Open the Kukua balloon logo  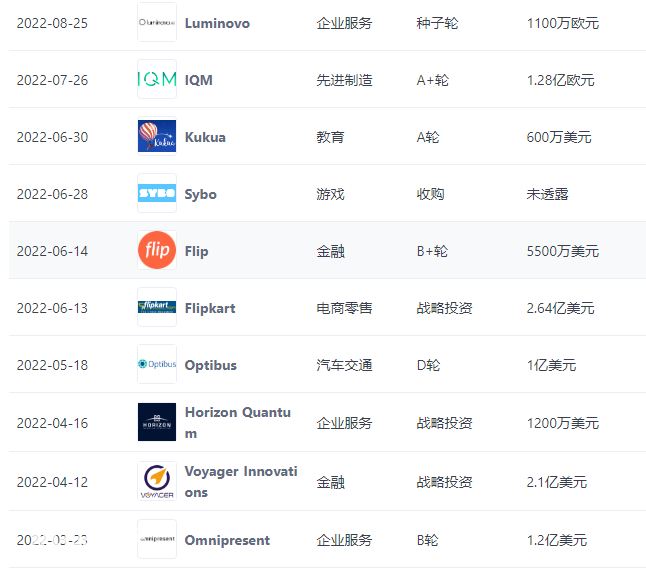click(x=157, y=136)
